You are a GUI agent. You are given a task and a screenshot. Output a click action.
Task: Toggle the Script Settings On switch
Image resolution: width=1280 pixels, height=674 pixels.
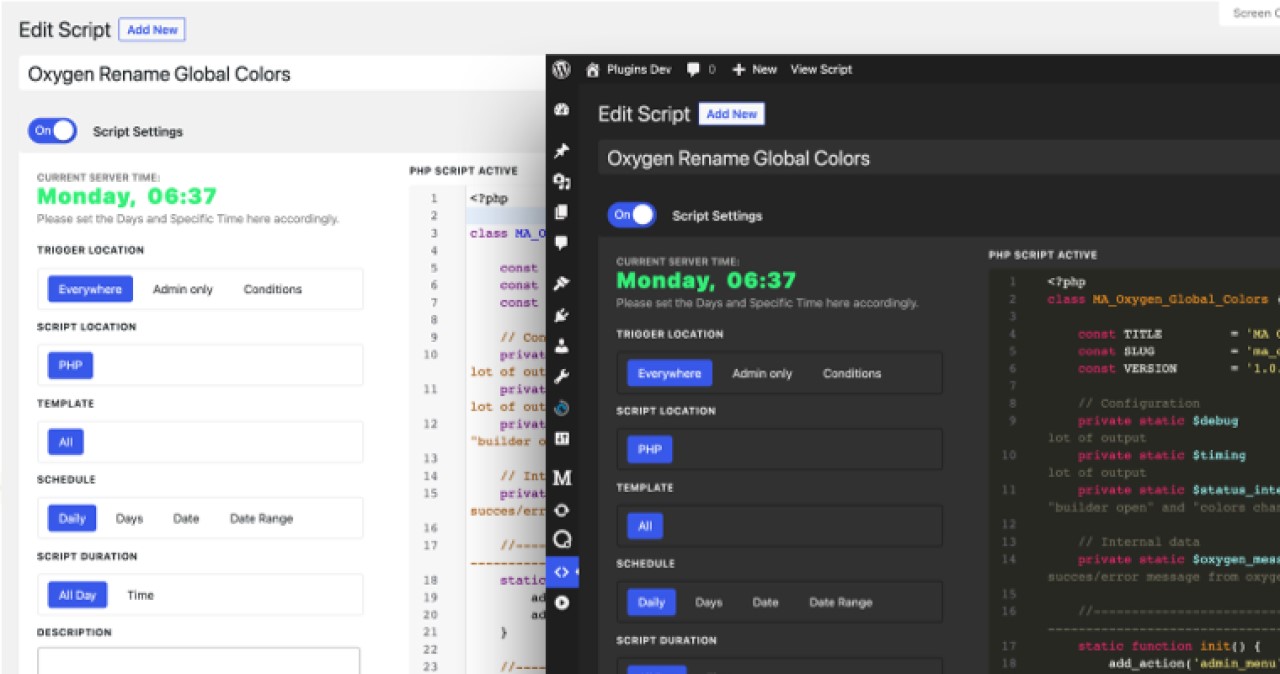click(629, 215)
